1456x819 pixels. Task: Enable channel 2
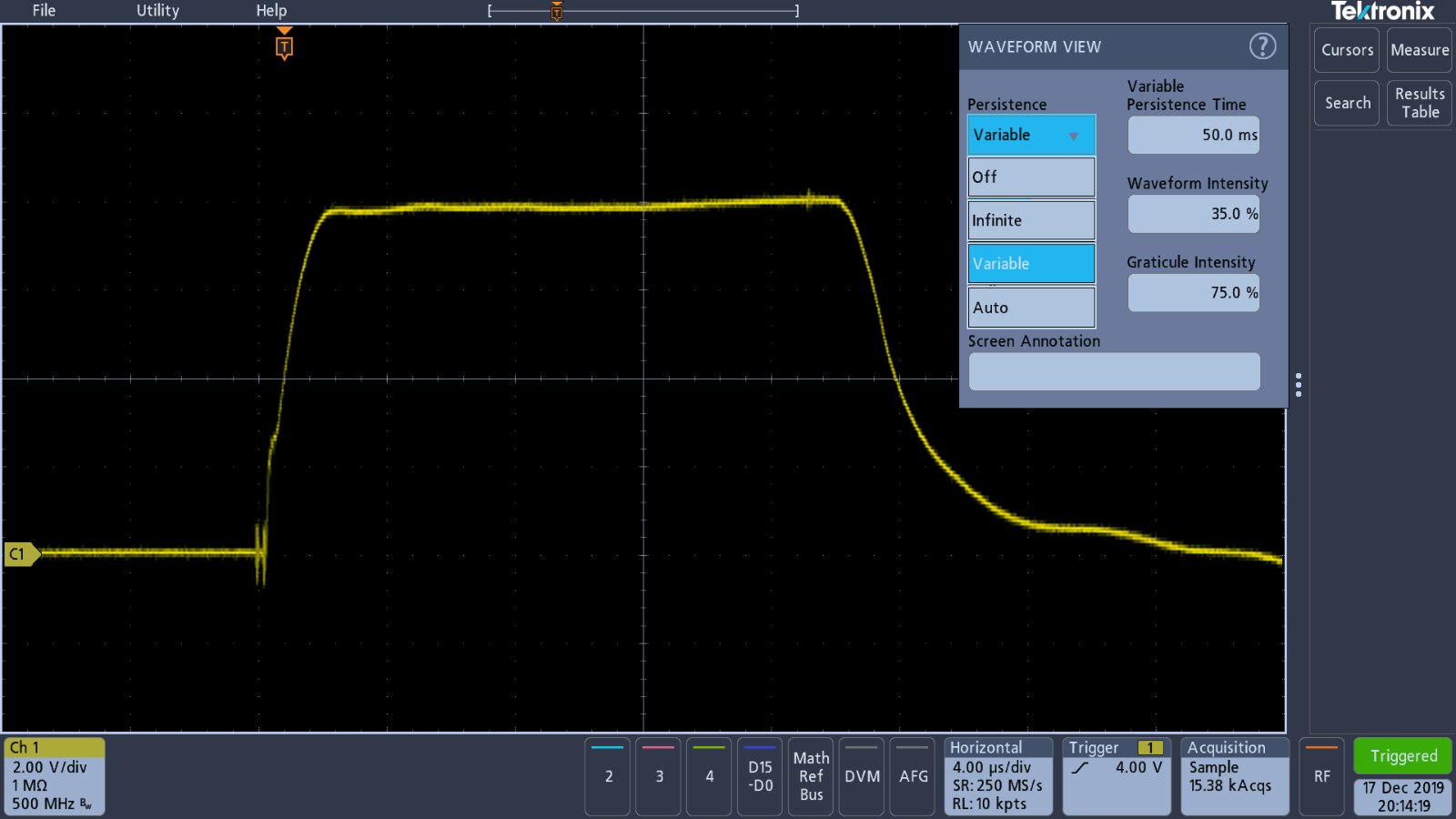[608, 776]
